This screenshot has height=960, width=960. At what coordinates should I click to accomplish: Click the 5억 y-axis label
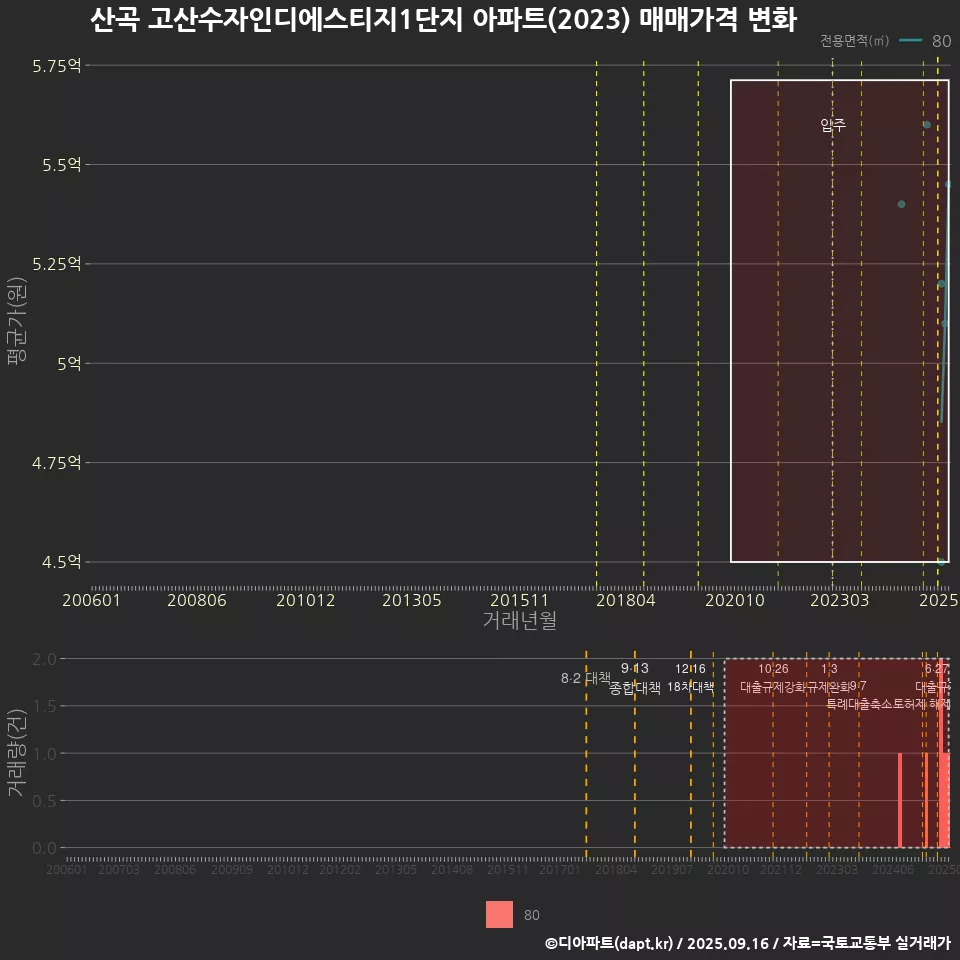69,363
